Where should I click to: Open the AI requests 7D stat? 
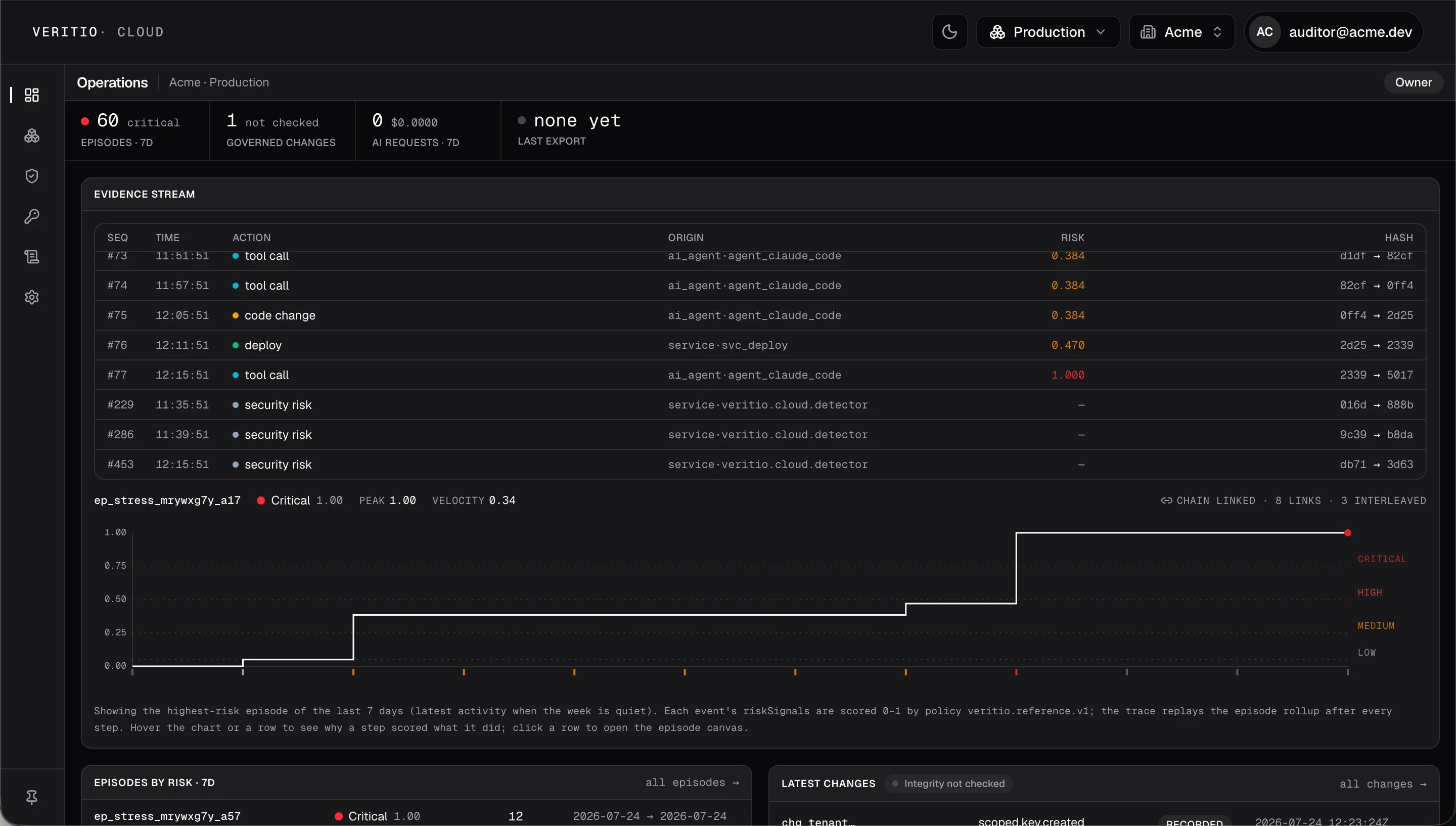pyautogui.click(x=428, y=130)
